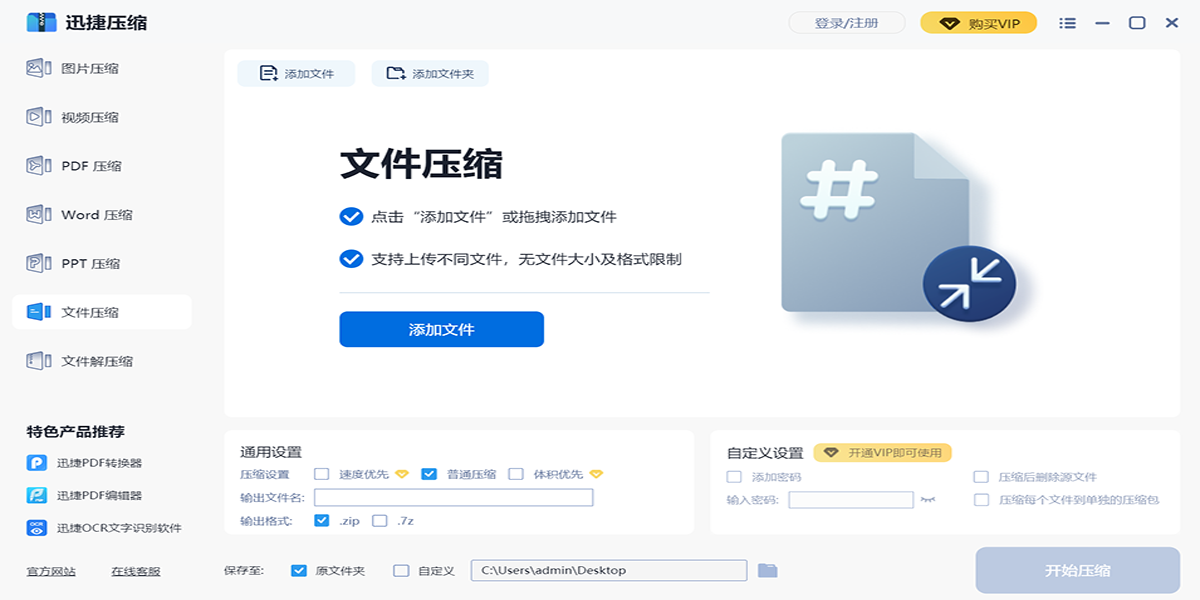
Task: Open the hamburger menu icon in title bar
Action: point(1067,23)
